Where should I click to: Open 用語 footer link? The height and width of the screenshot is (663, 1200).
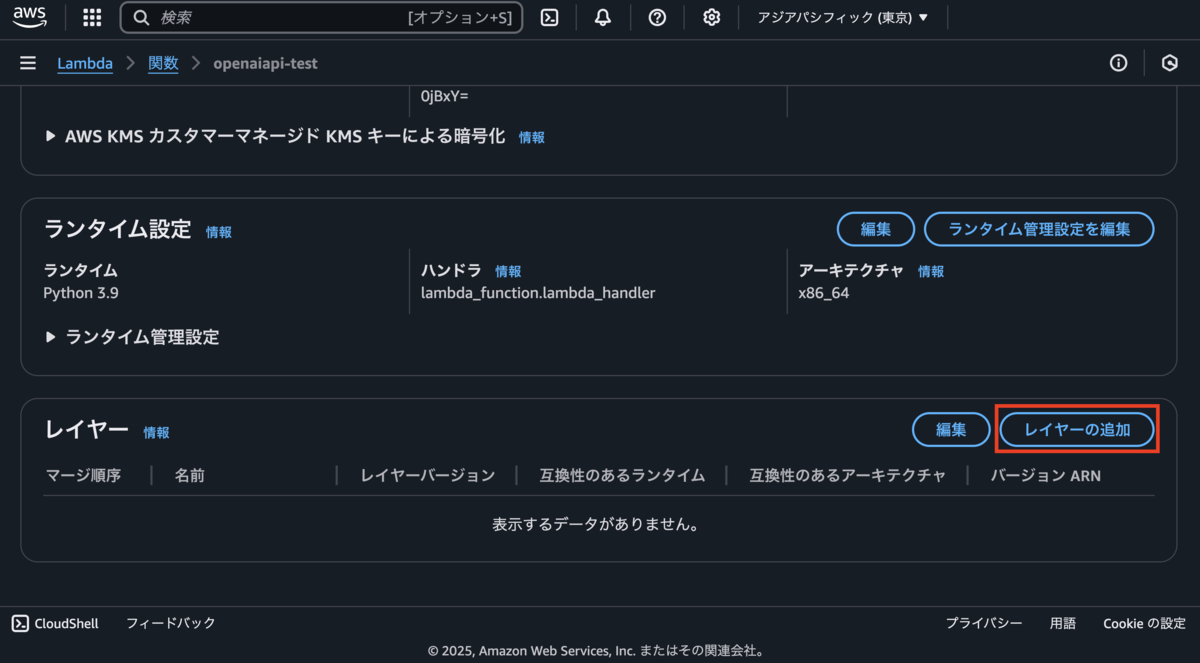(x=1063, y=623)
